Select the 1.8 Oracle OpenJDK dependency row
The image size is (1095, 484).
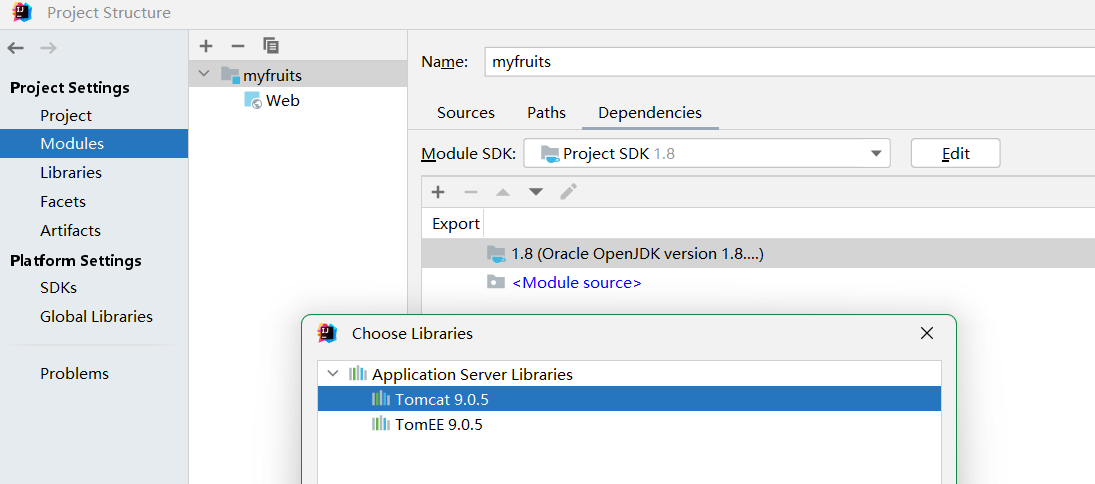[758, 254]
